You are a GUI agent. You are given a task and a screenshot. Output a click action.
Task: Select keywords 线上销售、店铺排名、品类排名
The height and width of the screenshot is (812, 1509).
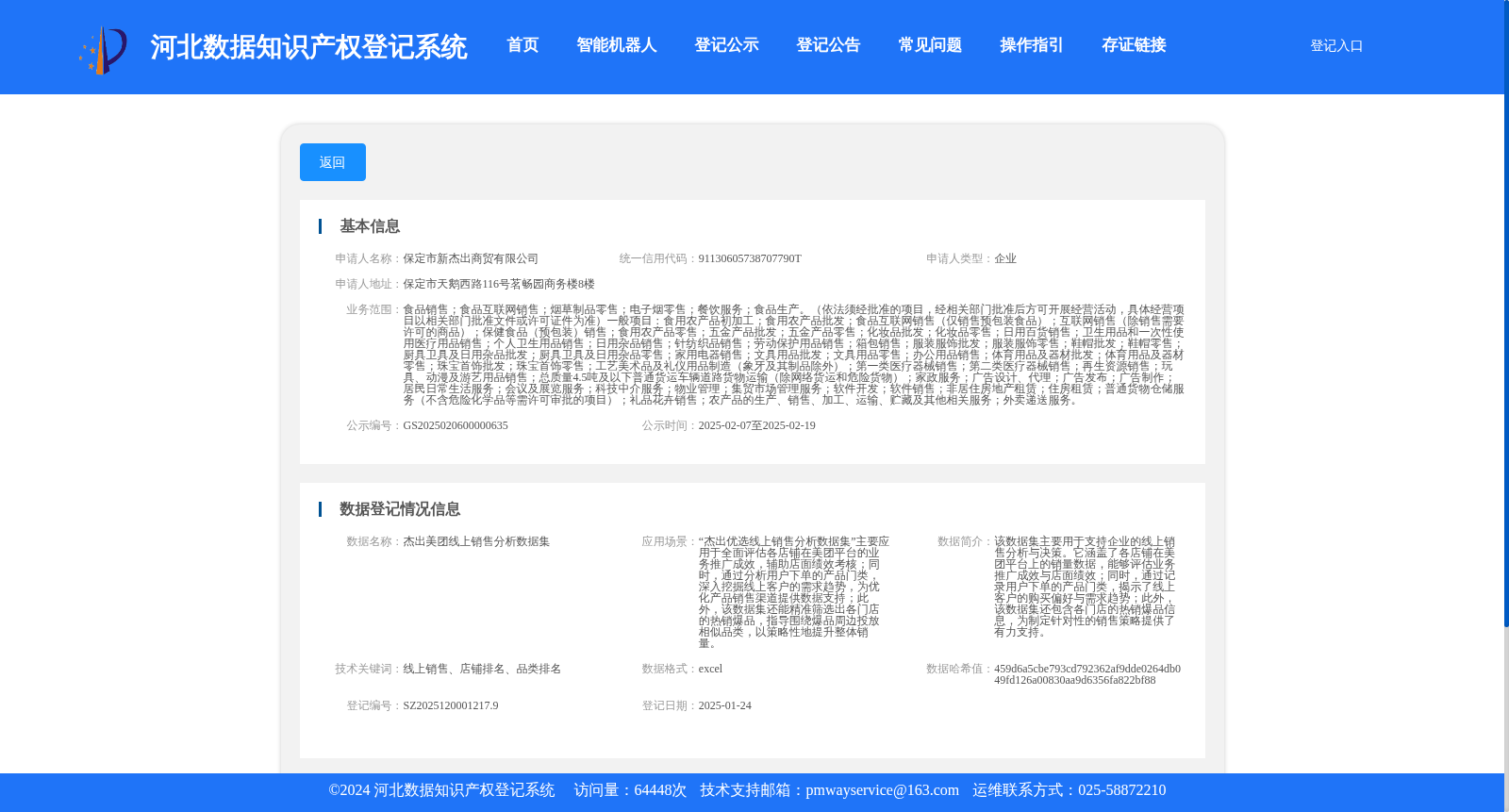click(482, 669)
